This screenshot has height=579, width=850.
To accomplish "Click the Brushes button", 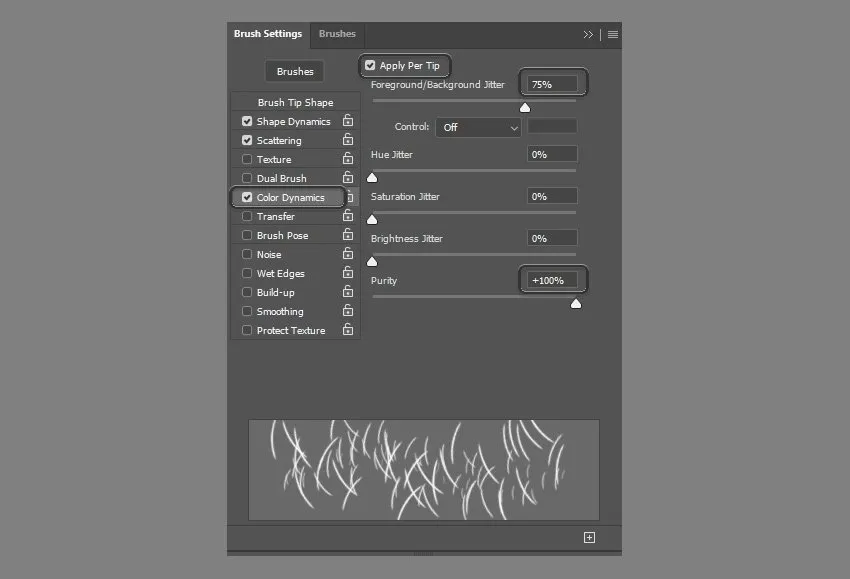I will tap(295, 71).
